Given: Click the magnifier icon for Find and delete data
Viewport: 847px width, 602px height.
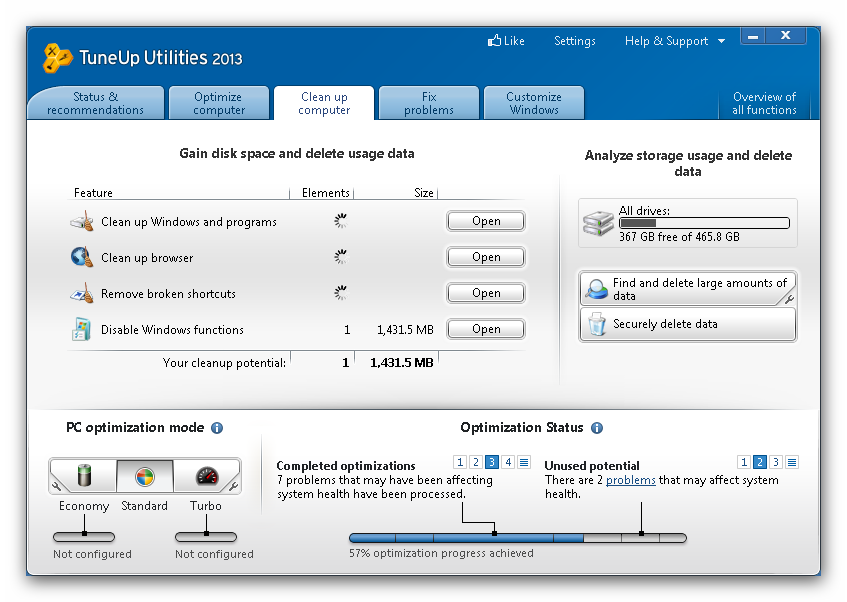Looking at the screenshot, I should 597,289.
